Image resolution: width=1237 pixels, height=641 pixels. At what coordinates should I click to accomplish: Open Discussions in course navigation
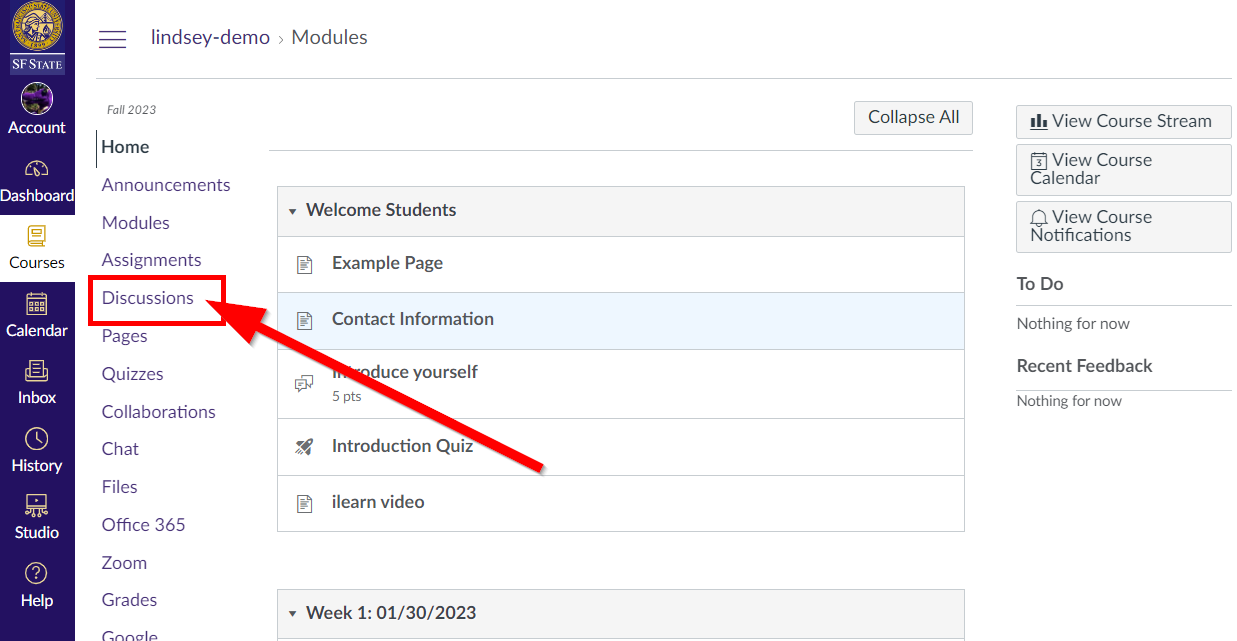148,298
